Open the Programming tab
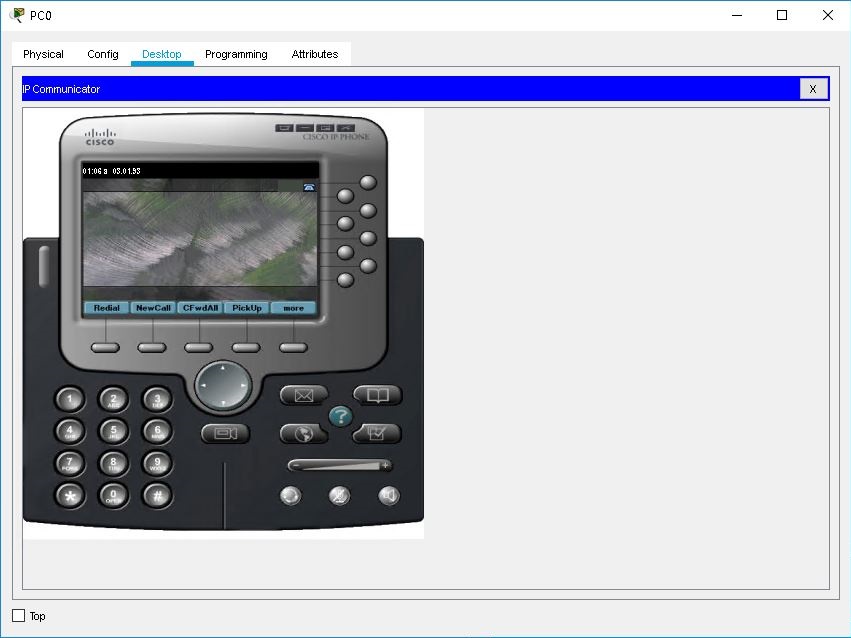This screenshot has height=638, width=851. (235, 54)
